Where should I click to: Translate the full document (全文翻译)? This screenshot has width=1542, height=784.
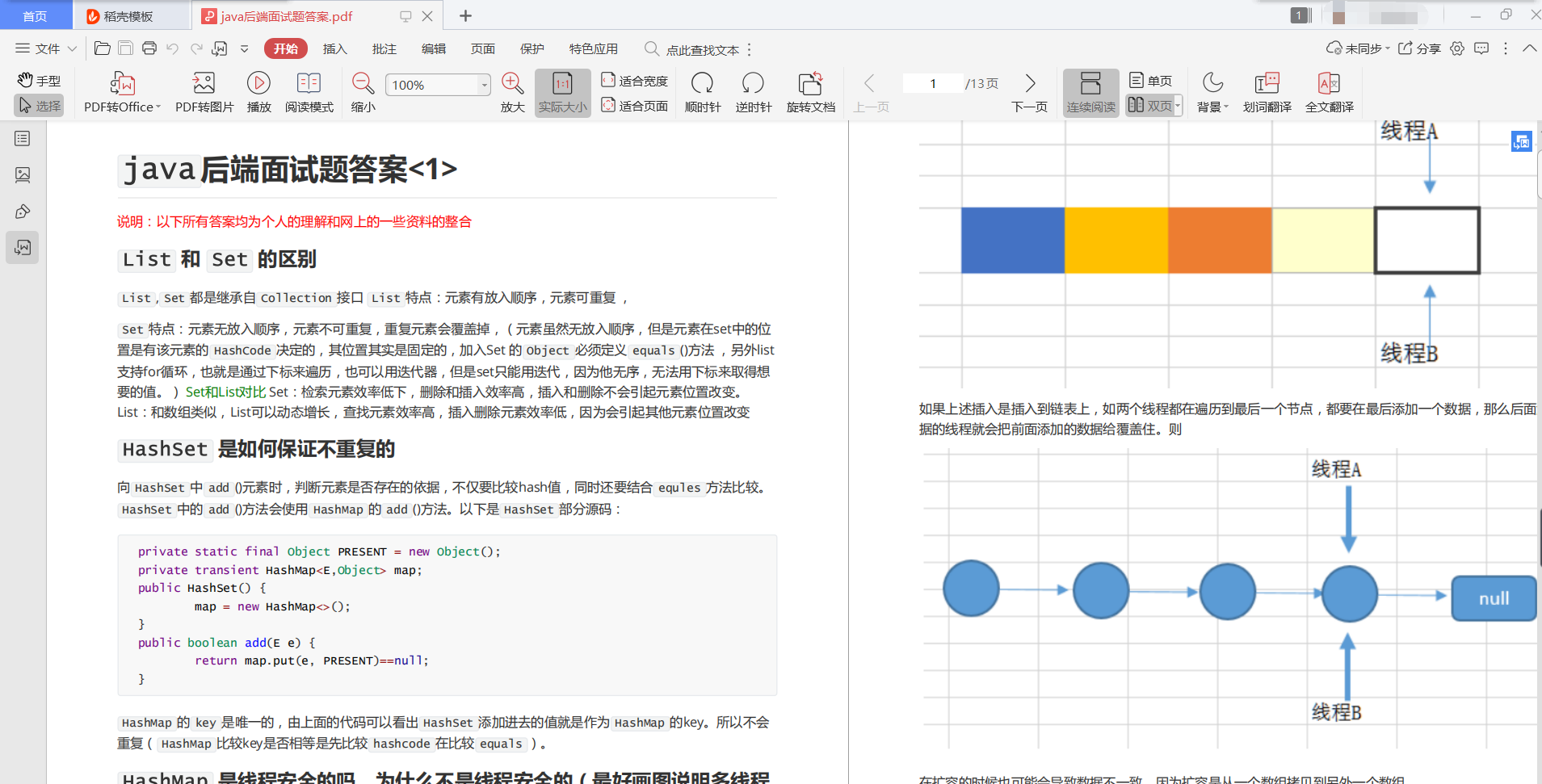pos(1330,93)
